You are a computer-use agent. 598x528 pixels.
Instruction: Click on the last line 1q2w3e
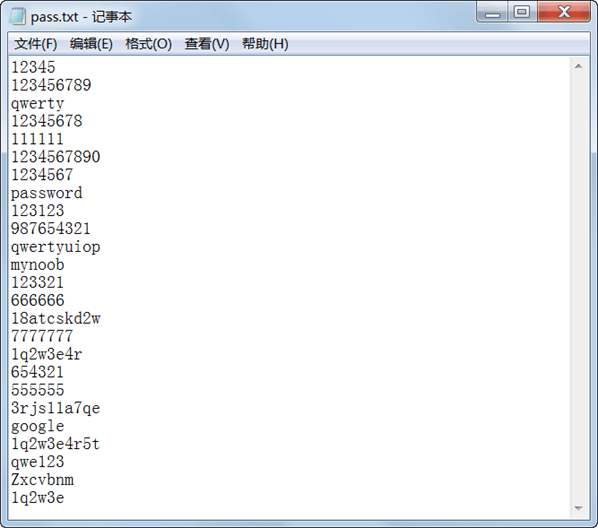pyautogui.click(x=37, y=498)
